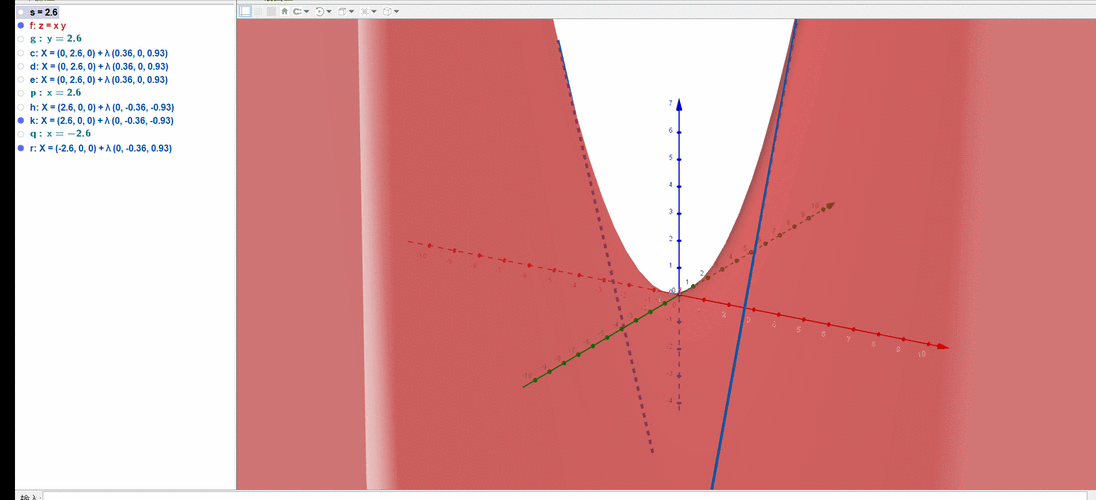Click the input bar at bottom
This screenshot has width=1096, height=500.
click(x=560, y=495)
